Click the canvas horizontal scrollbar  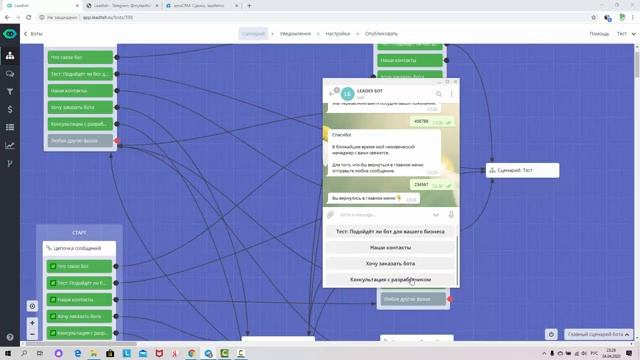(x=82, y=344)
